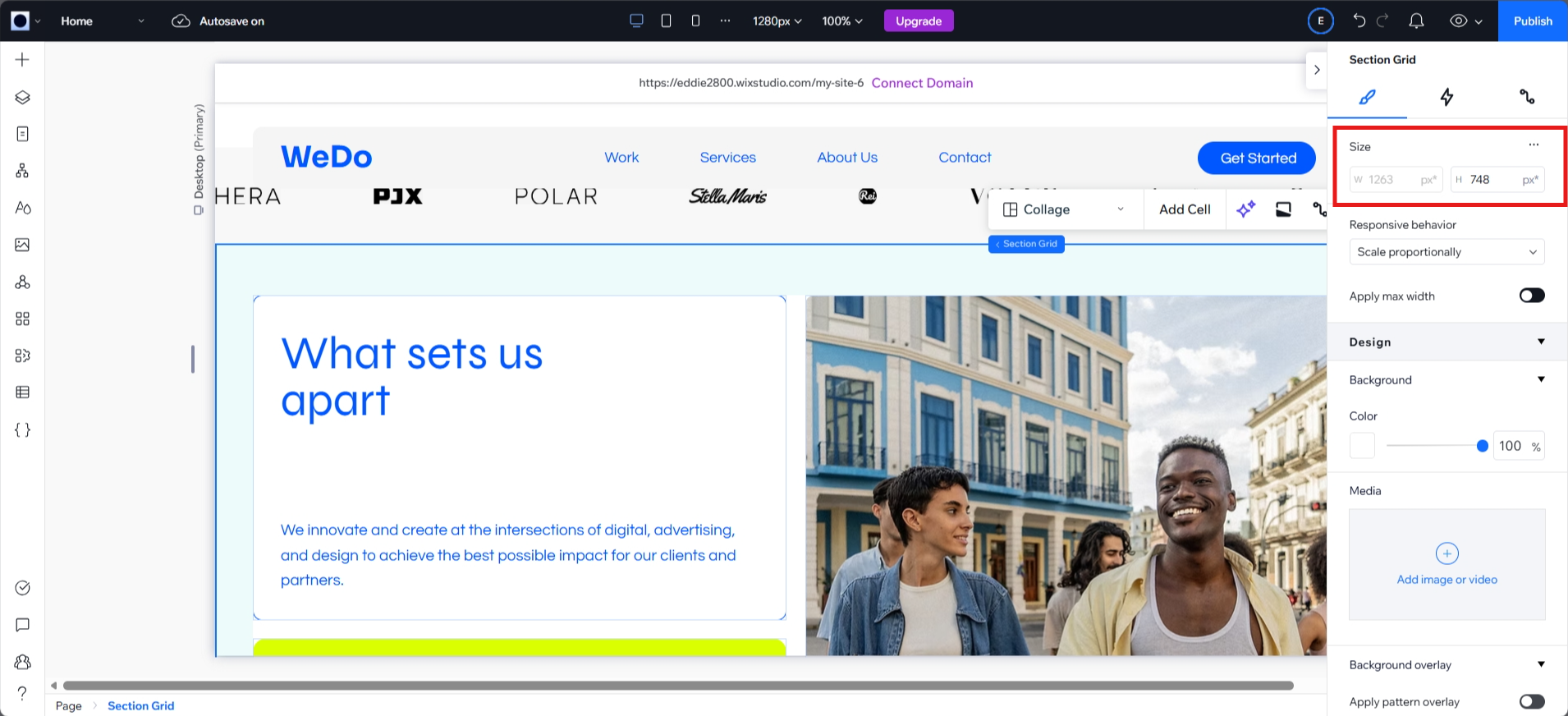Select the Desktop breakpoint icon
The width and height of the screenshot is (1568, 716).
pos(636,21)
